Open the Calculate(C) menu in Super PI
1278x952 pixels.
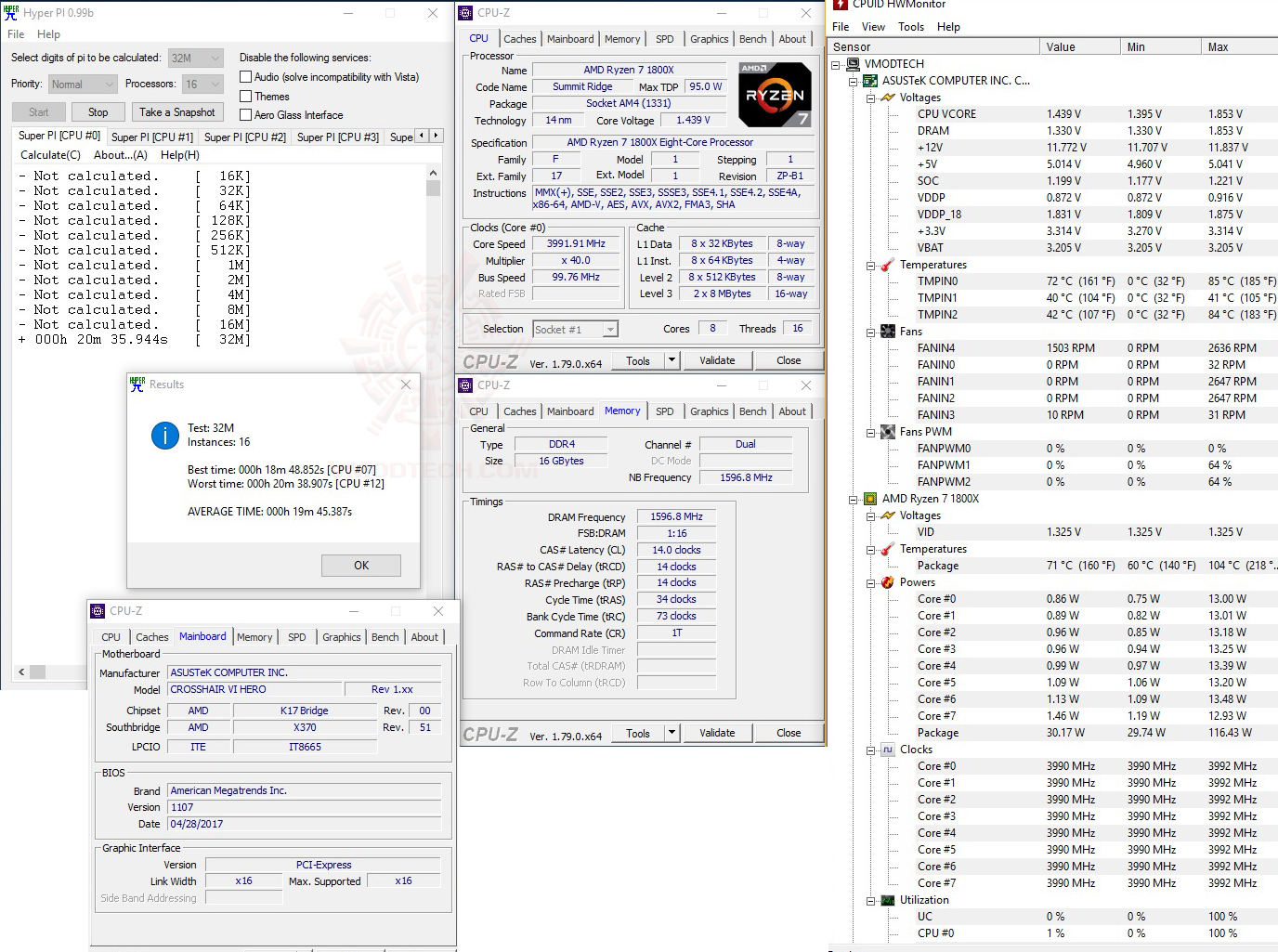(x=50, y=155)
